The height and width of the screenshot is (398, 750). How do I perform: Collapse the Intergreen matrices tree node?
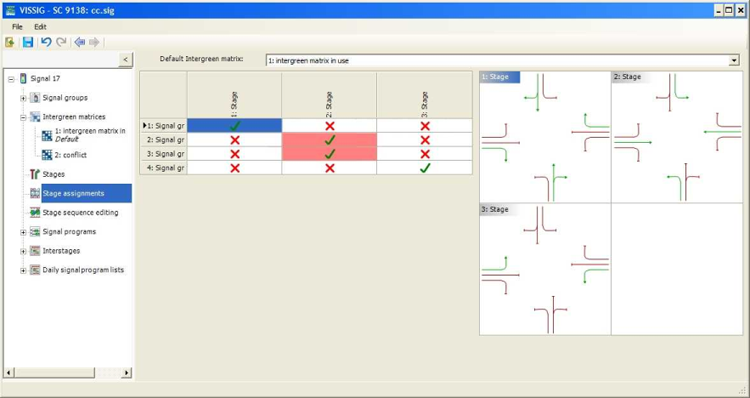23,117
